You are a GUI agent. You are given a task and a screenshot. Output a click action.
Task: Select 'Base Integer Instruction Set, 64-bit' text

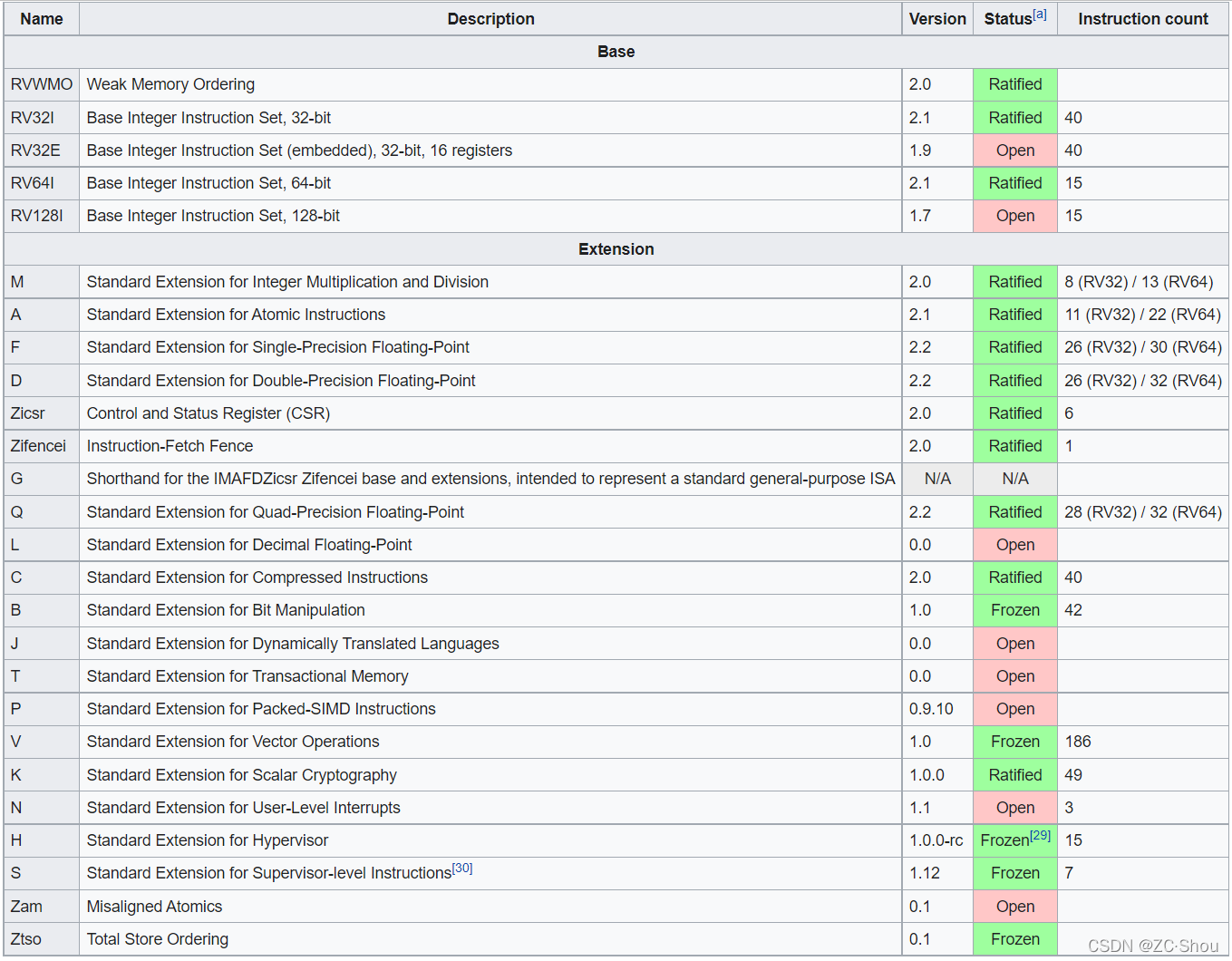pyautogui.click(x=209, y=183)
